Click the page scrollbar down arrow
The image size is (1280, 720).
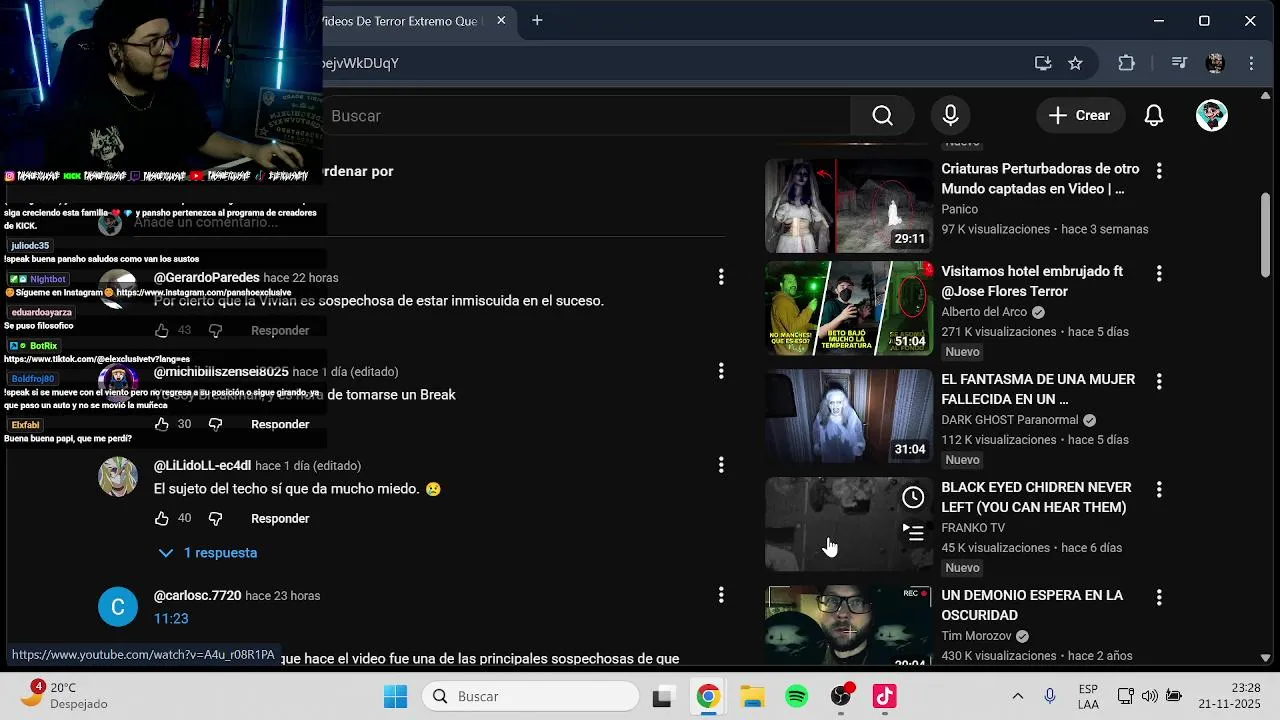point(1265,658)
